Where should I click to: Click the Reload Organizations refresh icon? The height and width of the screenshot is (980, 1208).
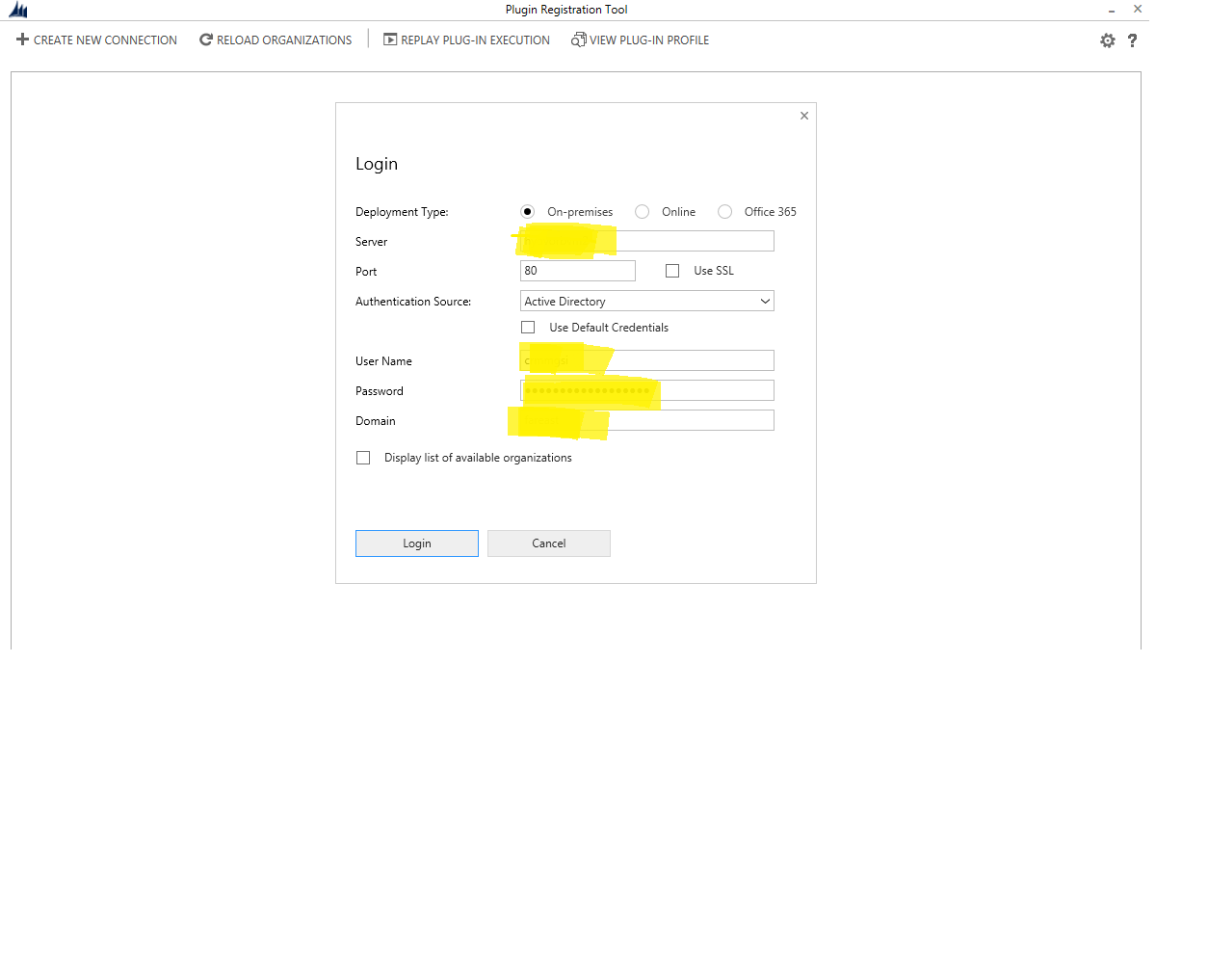(204, 40)
